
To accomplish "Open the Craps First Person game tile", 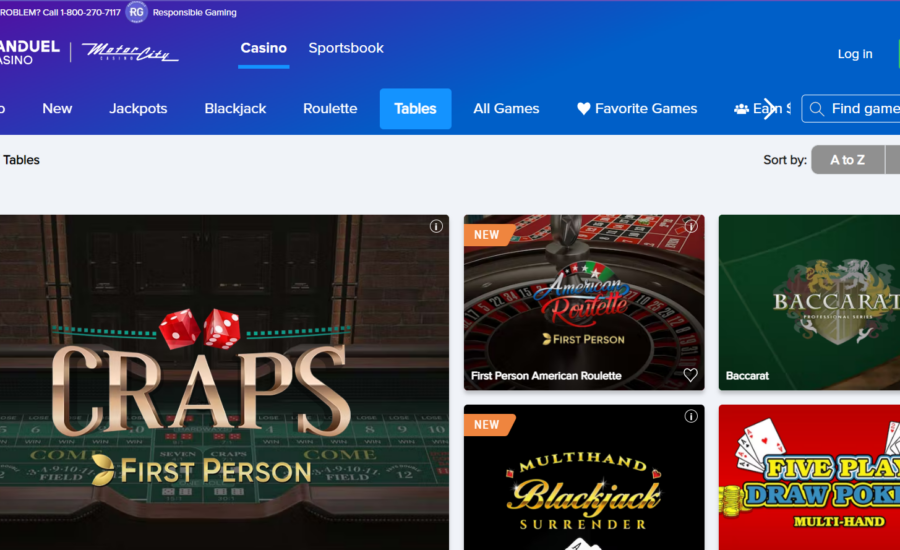I will [224, 382].
